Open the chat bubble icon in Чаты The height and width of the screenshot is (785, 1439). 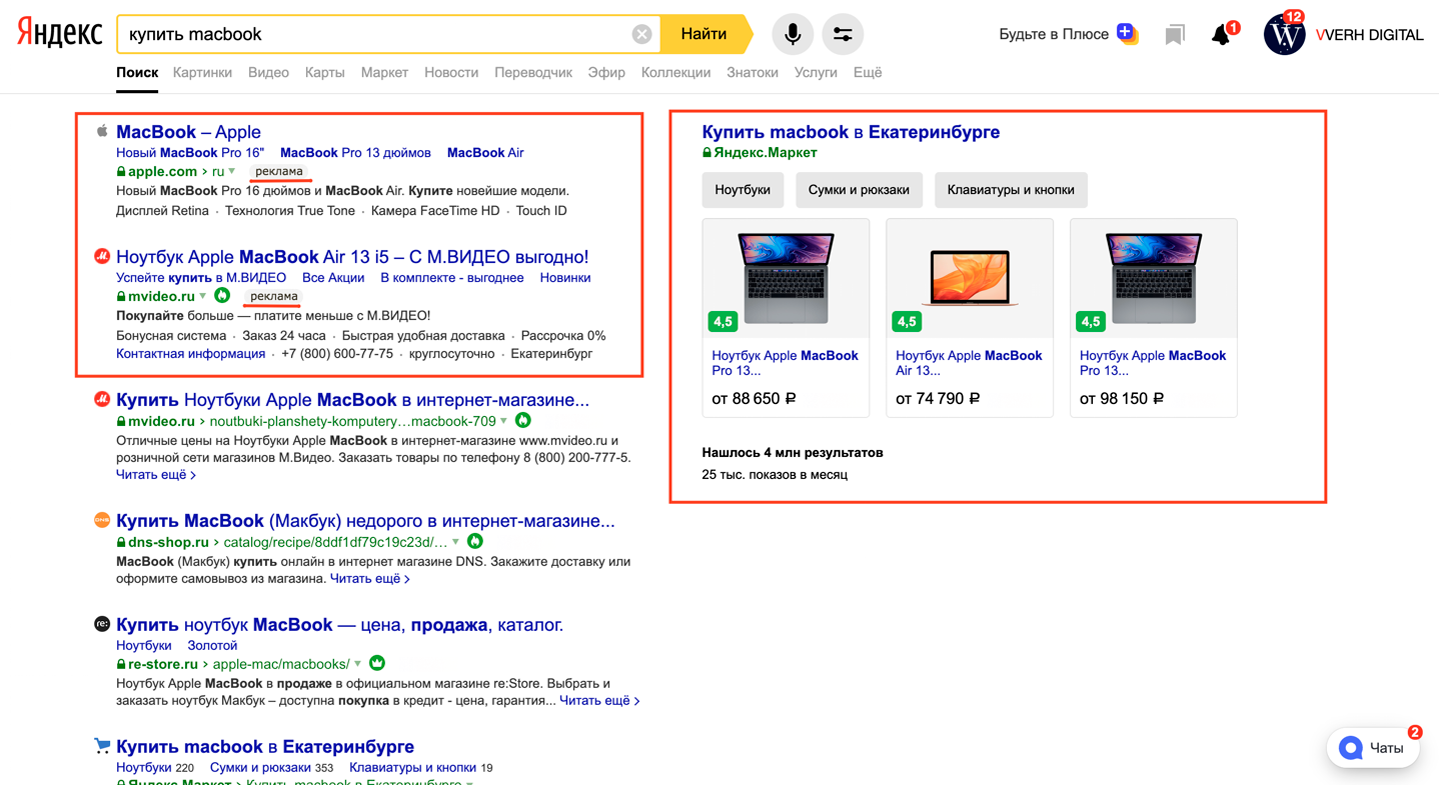pos(1351,748)
